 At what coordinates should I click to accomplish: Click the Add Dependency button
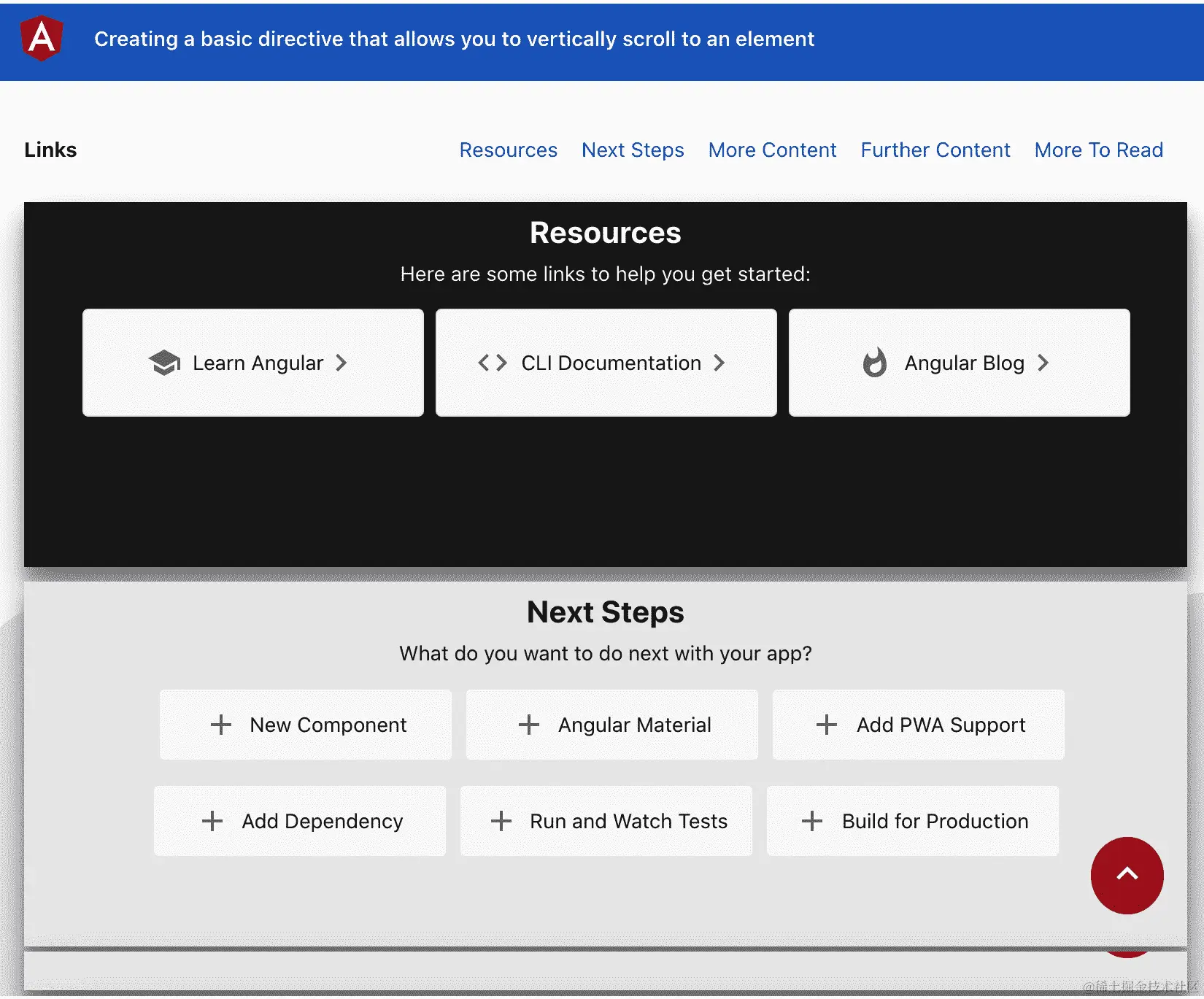(x=299, y=821)
